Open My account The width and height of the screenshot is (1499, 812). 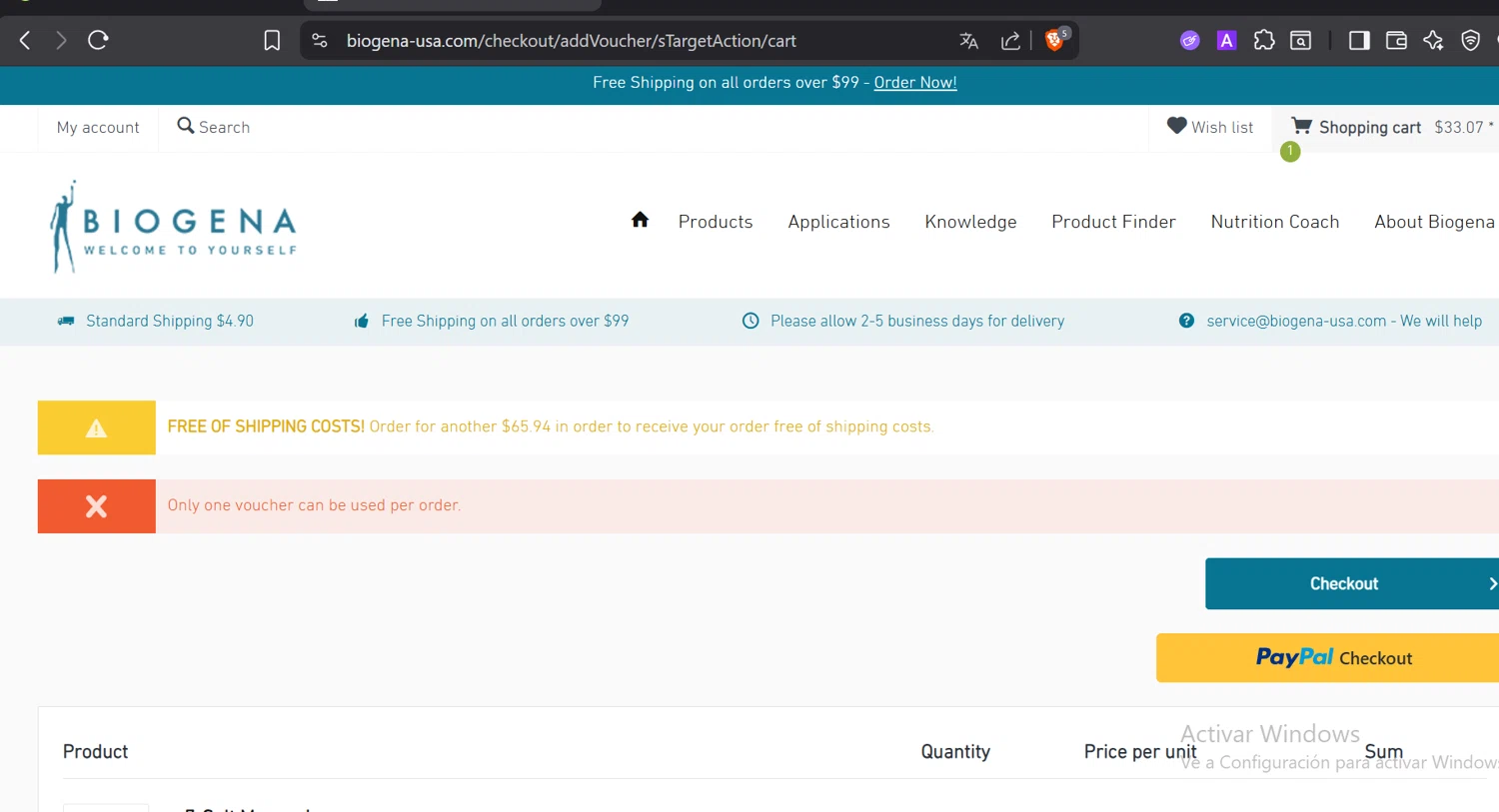[98, 128]
